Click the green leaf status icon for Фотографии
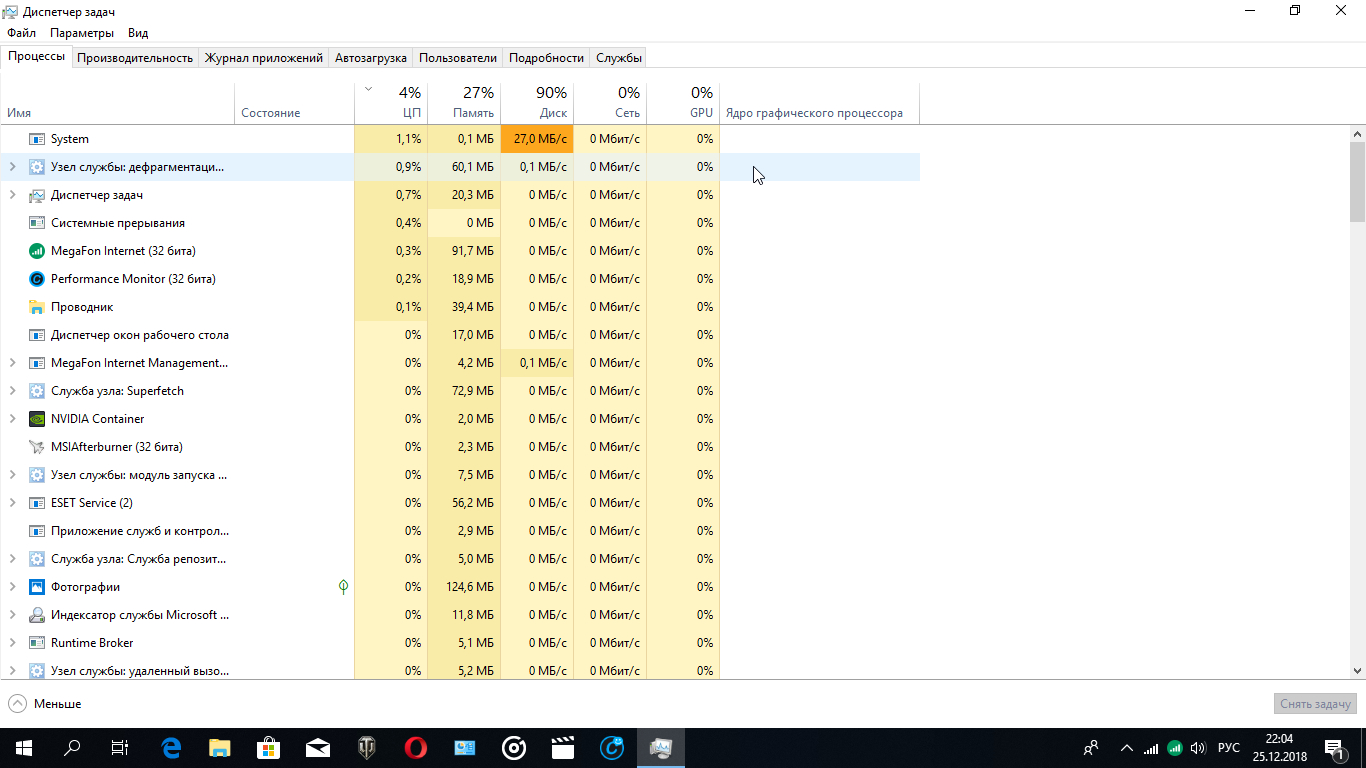 point(343,587)
